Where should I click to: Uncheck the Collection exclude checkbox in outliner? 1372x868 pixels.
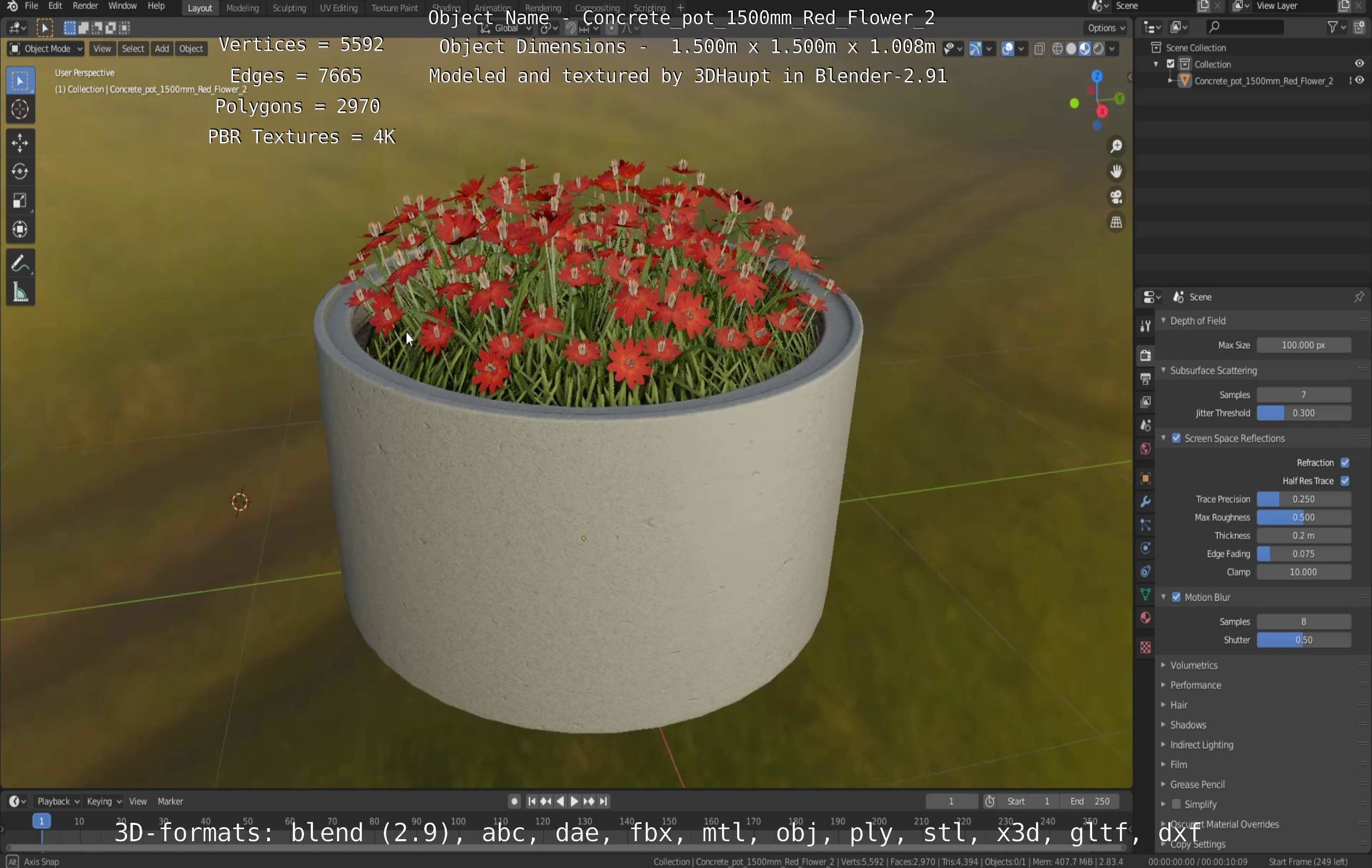pyautogui.click(x=1171, y=64)
